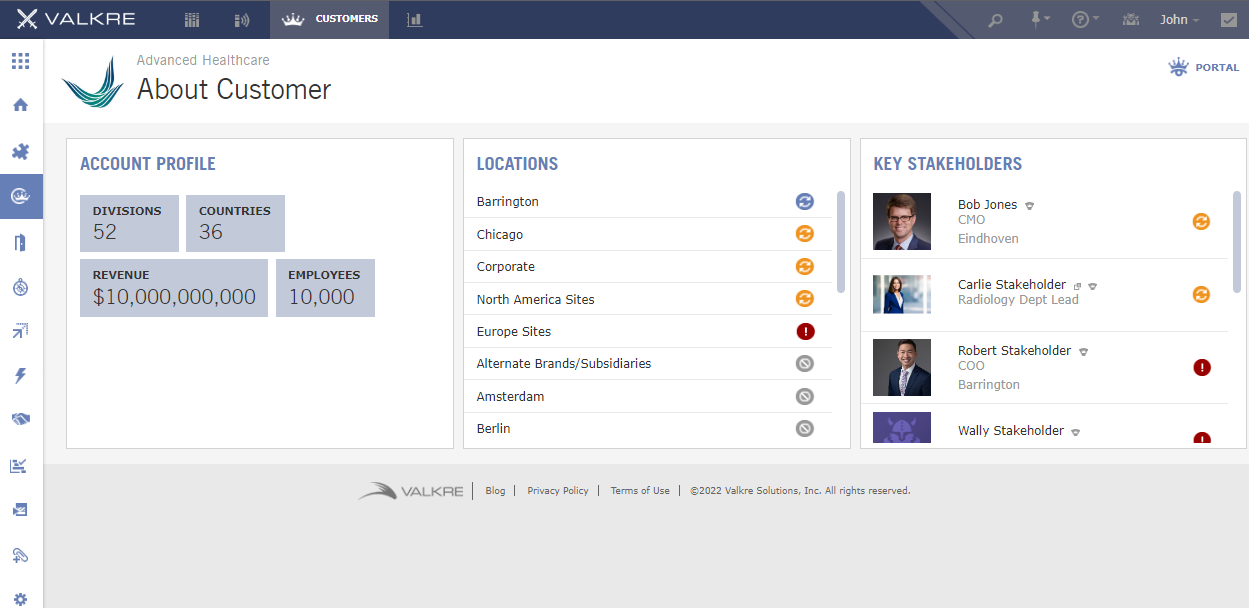Click the door-shaped sidebar icon
Viewport: 1249px width, 608px height.
(x=20, y=243)
